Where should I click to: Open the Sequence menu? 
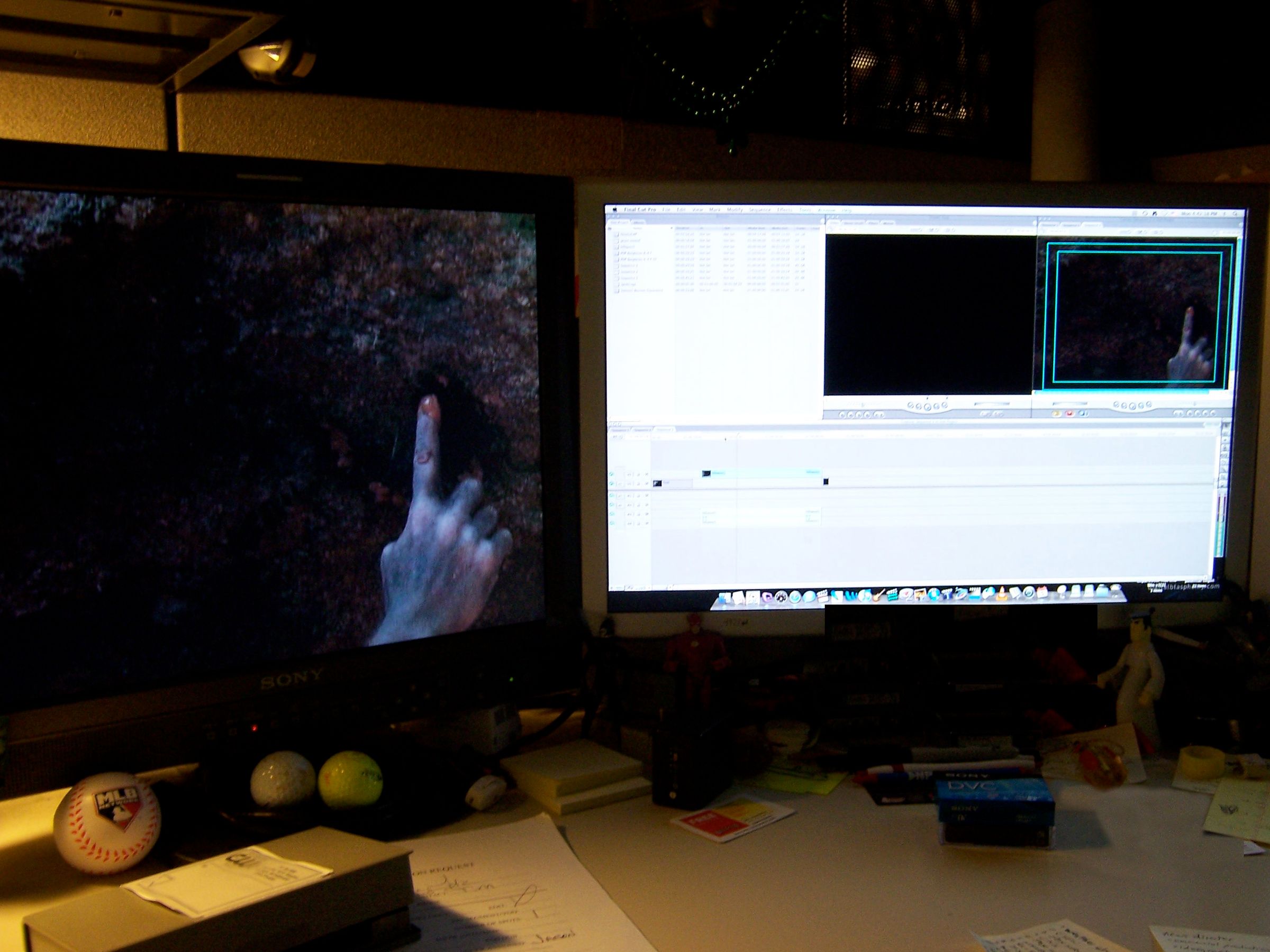pos(759,210)
